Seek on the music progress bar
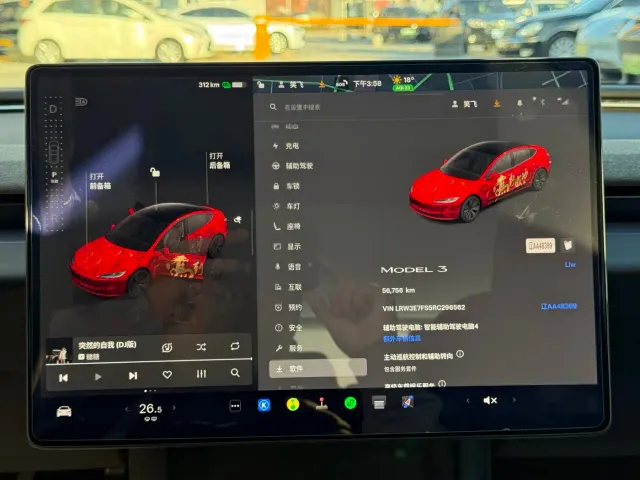 (x=149, y=361)
